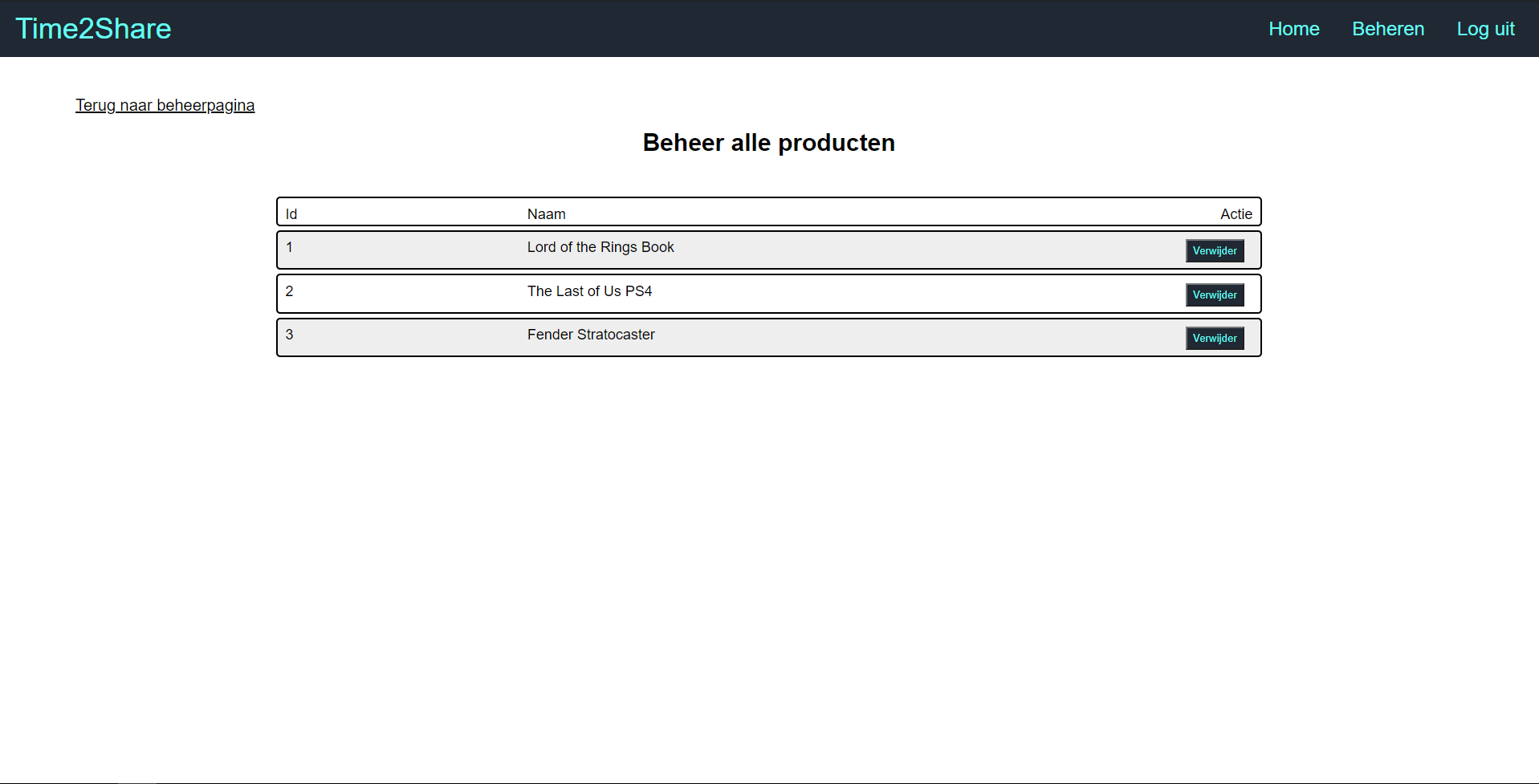Go to Home in navigation bar
This screenshot has width=1539, height=784.
click(1293, 29)
